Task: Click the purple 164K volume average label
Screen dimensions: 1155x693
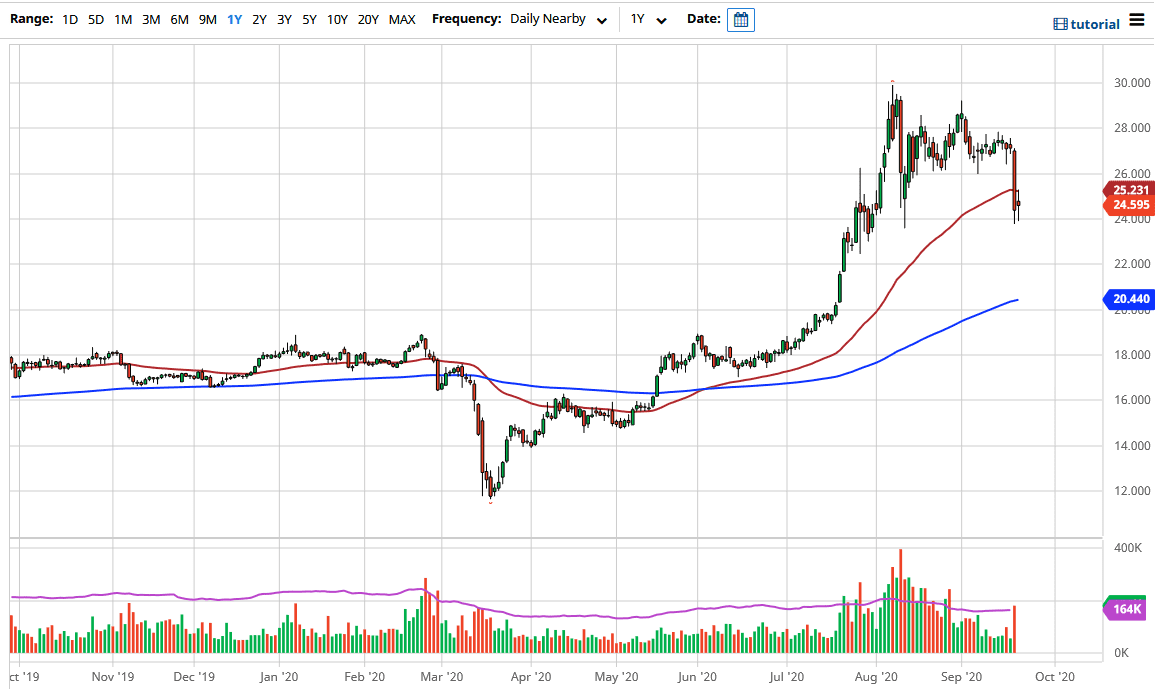Action: click(x=1130, y=609)
